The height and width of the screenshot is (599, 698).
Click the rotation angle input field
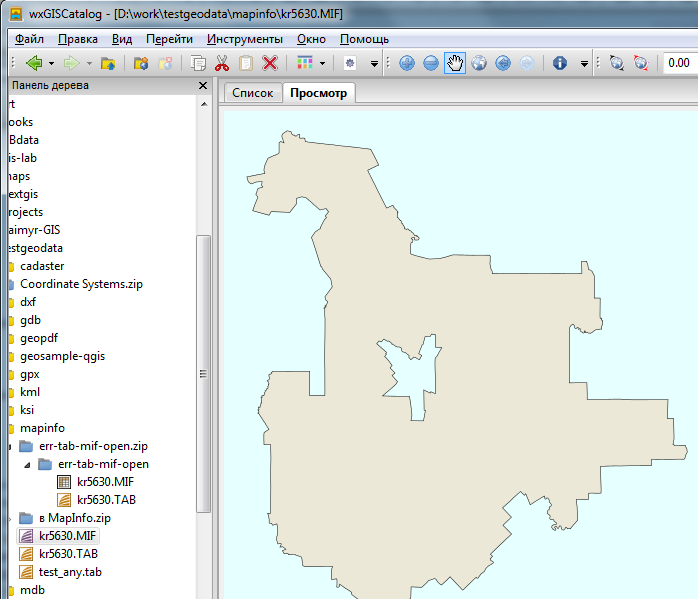tap(679, 63)
